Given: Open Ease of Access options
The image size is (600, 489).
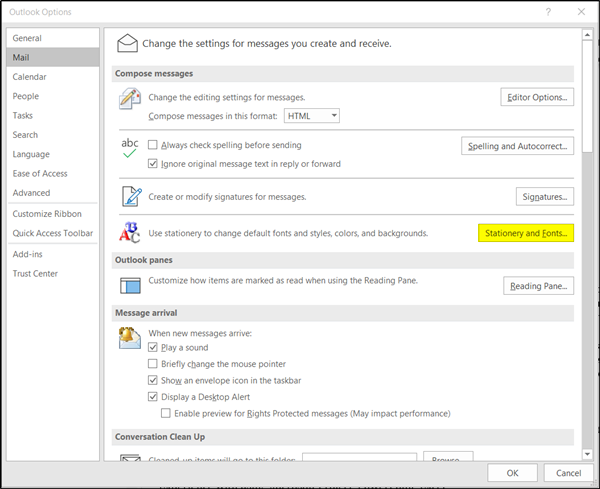Looking at the screenshot, I should [x=53, y=173].
